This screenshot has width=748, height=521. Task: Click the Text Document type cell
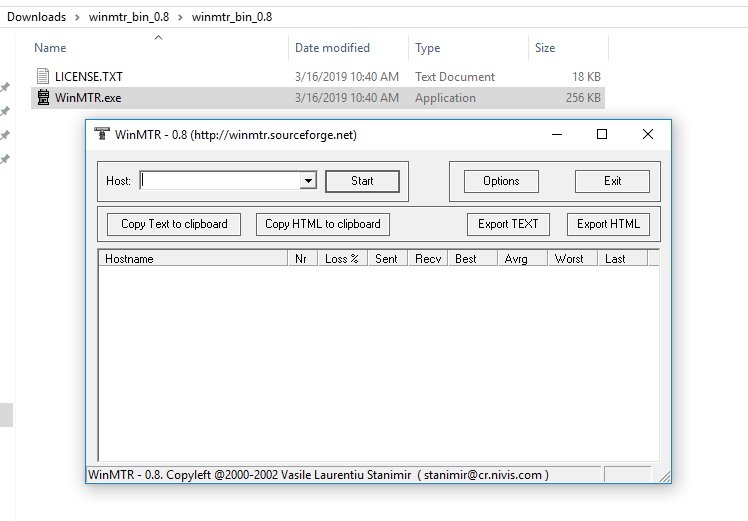[x=455, y=77]
